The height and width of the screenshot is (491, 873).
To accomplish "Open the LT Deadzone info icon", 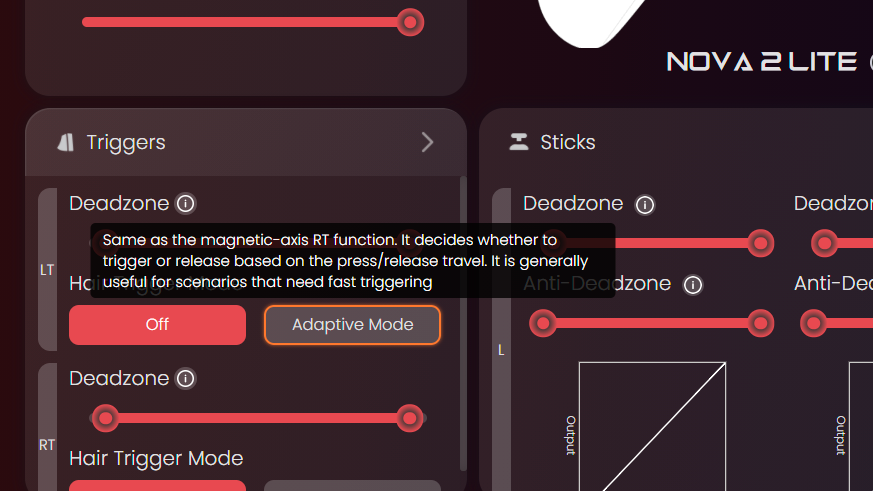I will click(x=185, y=204).
